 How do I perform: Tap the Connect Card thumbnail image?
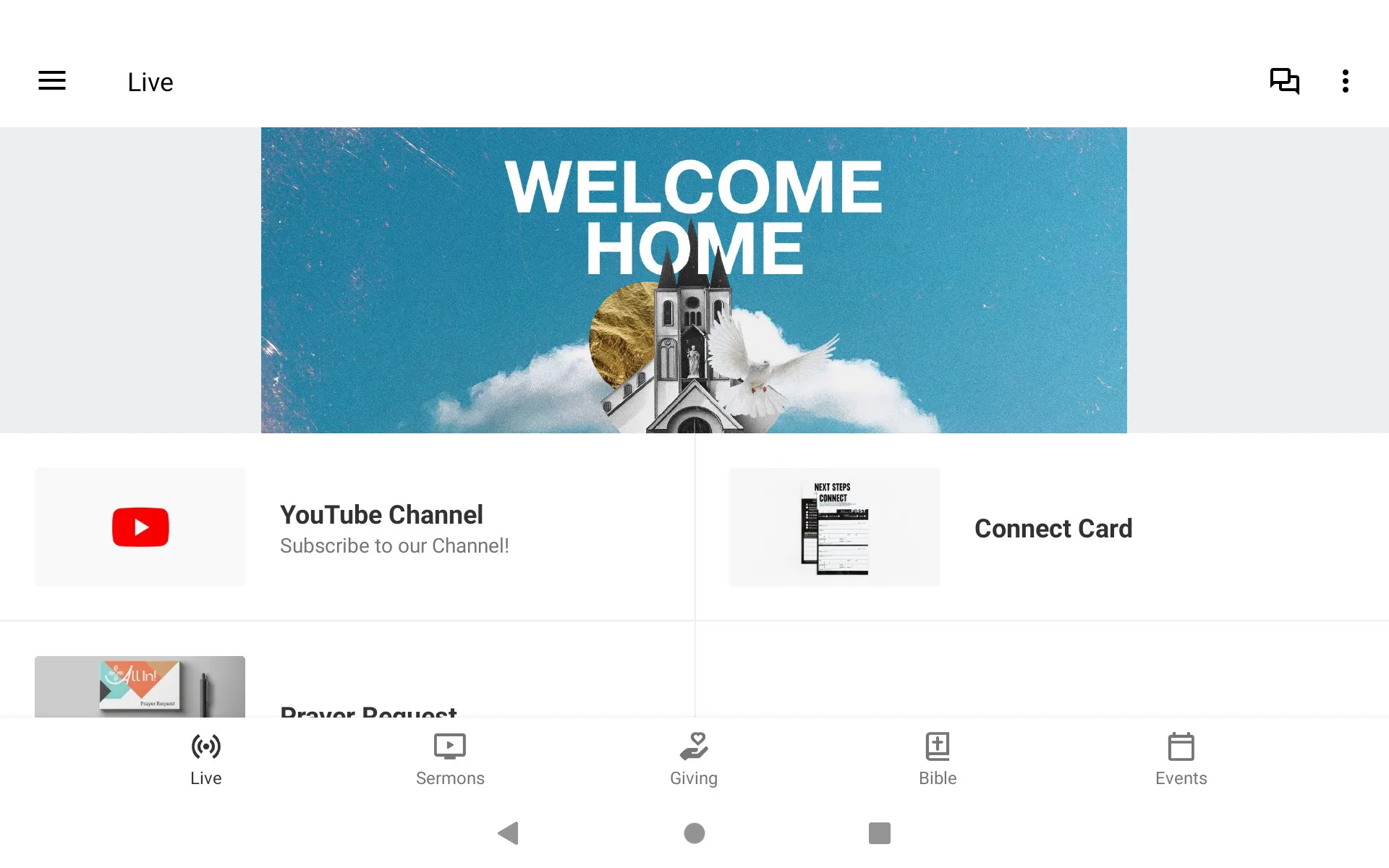835,527
